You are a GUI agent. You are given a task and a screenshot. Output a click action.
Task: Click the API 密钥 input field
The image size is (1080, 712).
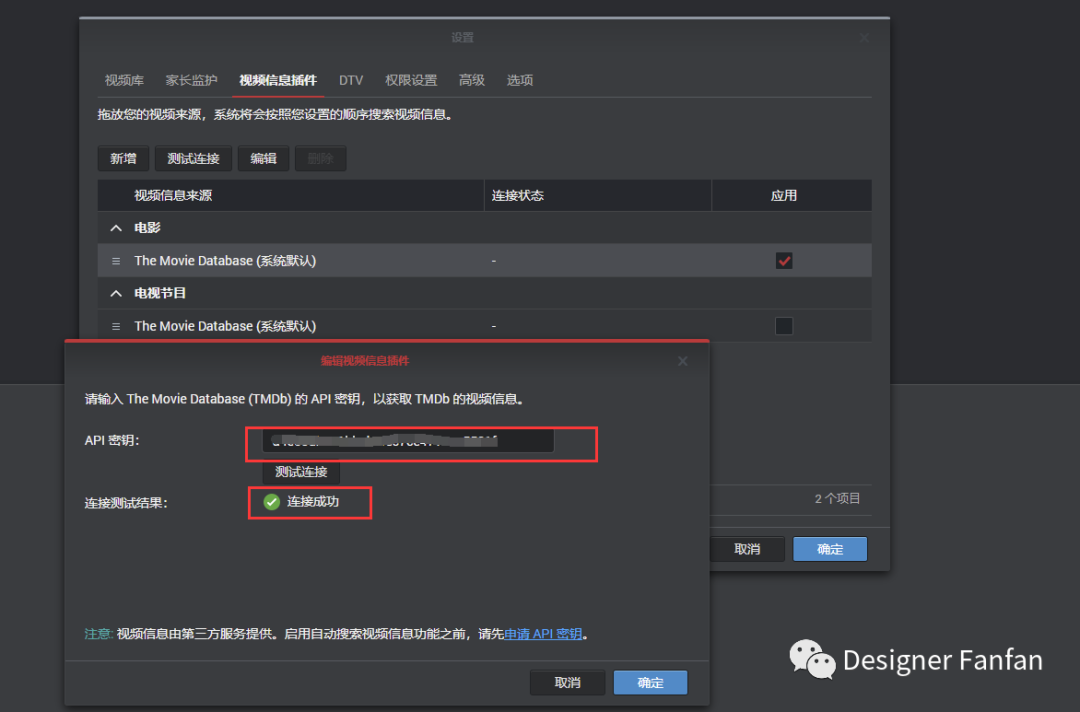coord(408,441)
